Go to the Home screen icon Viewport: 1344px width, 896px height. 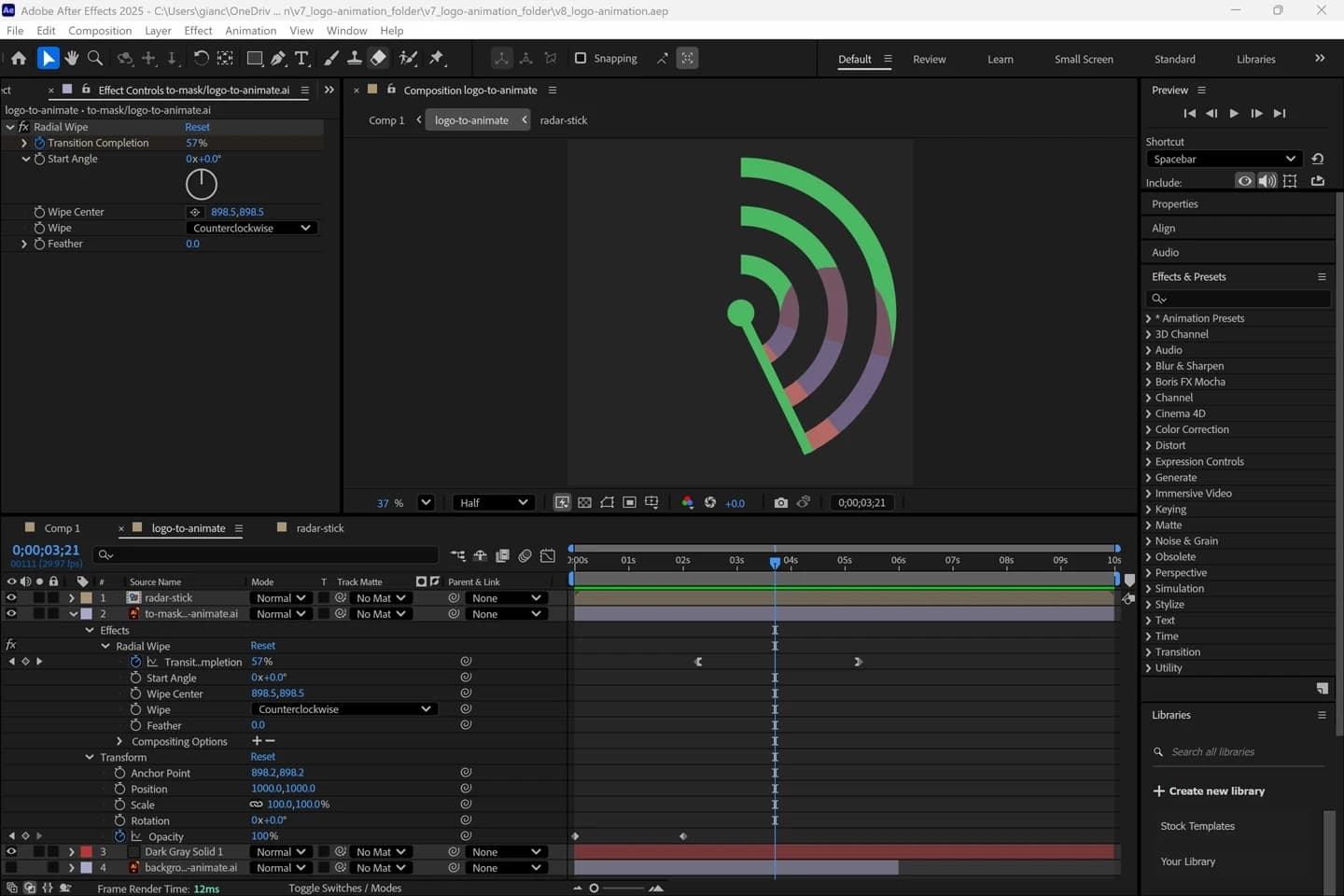tap(19, 58)
